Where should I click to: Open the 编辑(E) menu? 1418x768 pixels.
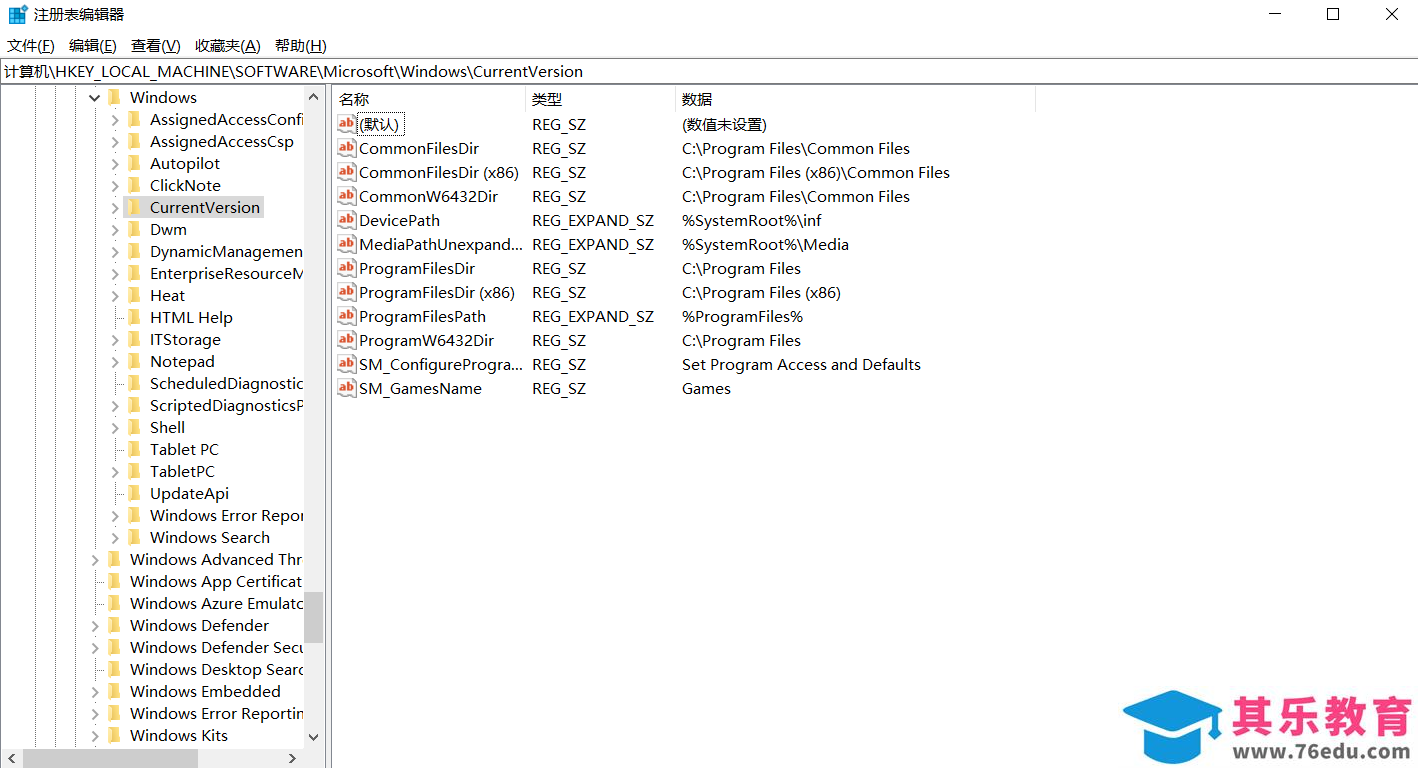[x=93, y=46]
